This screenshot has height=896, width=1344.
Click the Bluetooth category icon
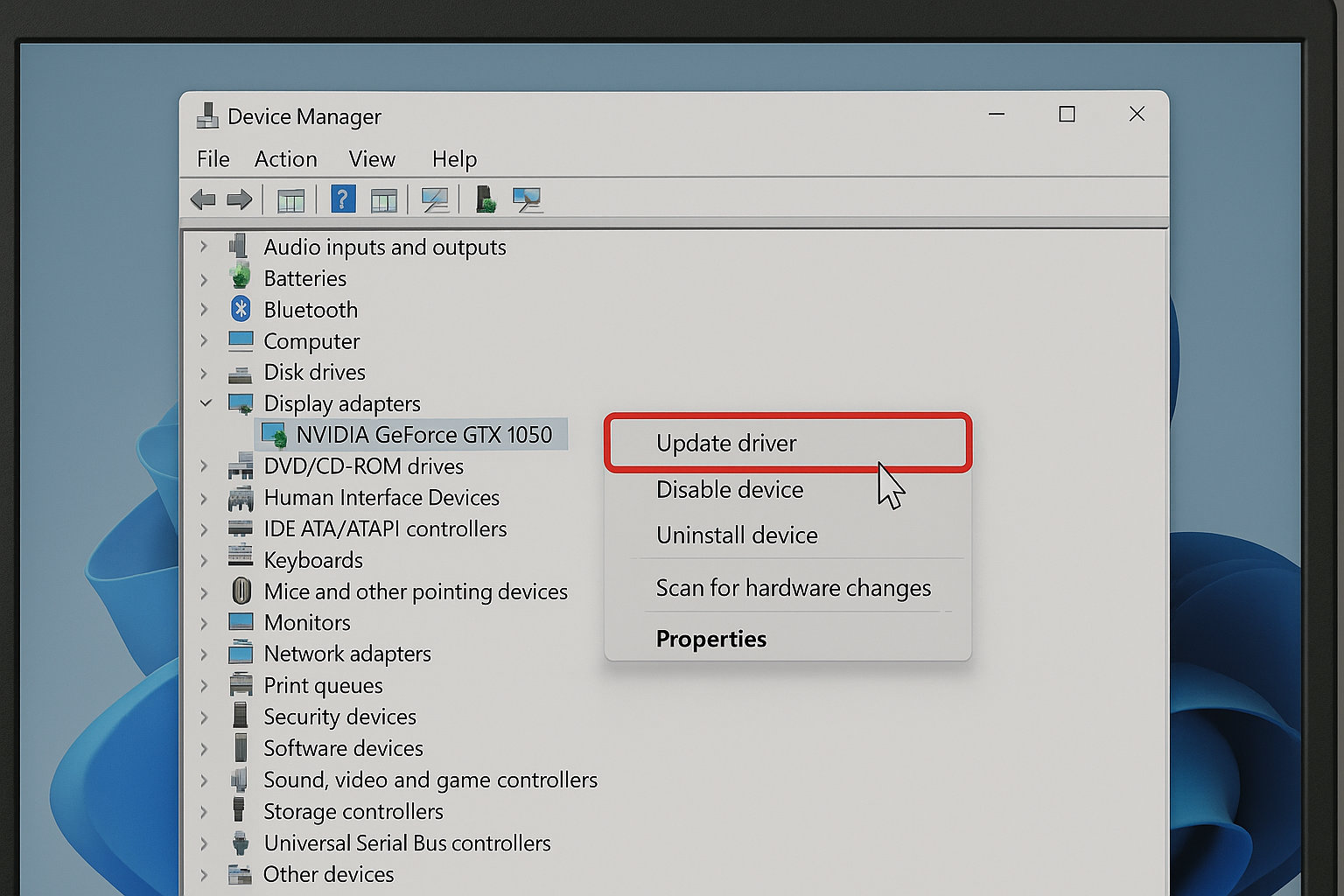click(x=241, y=309)
